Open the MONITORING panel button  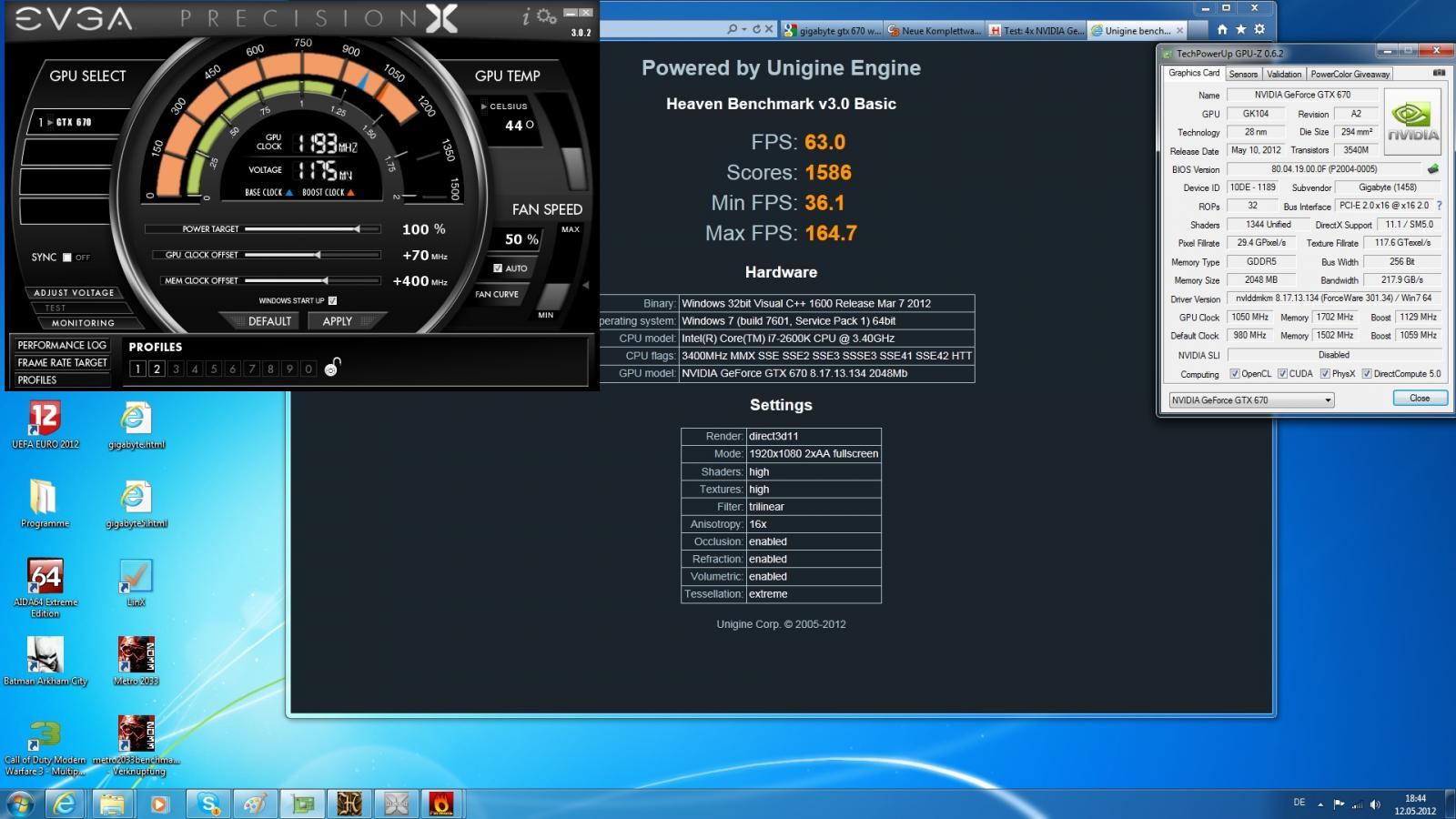(83, 323)
